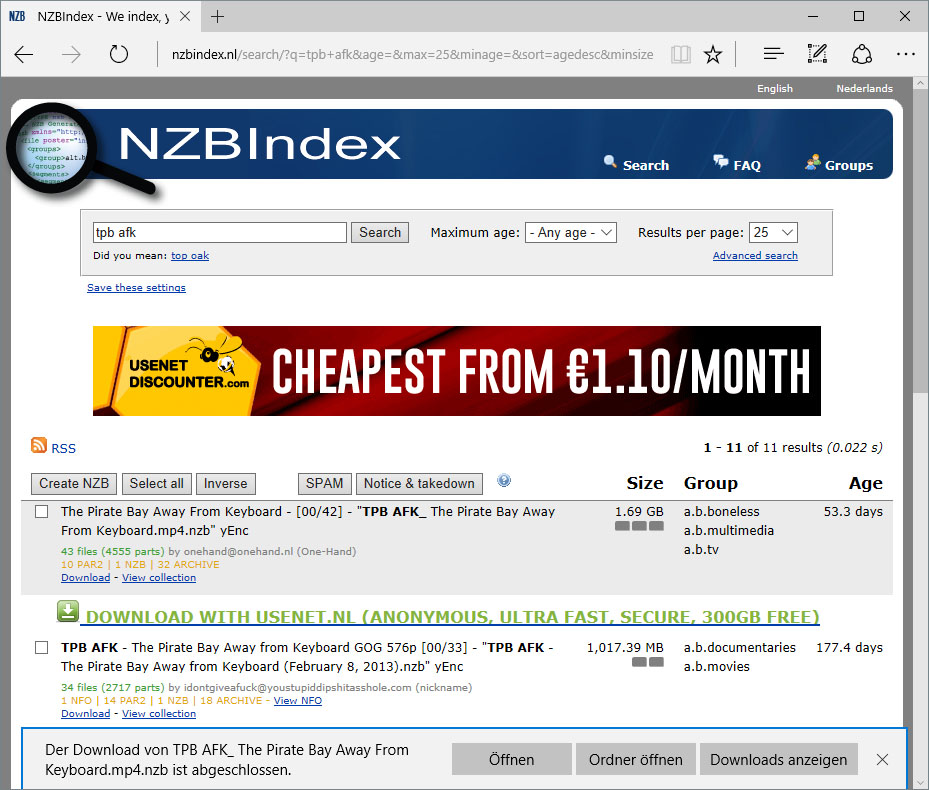Click the size bars under 1.69 GB
This screenshot has height=790, width=929.
(639, 526)
